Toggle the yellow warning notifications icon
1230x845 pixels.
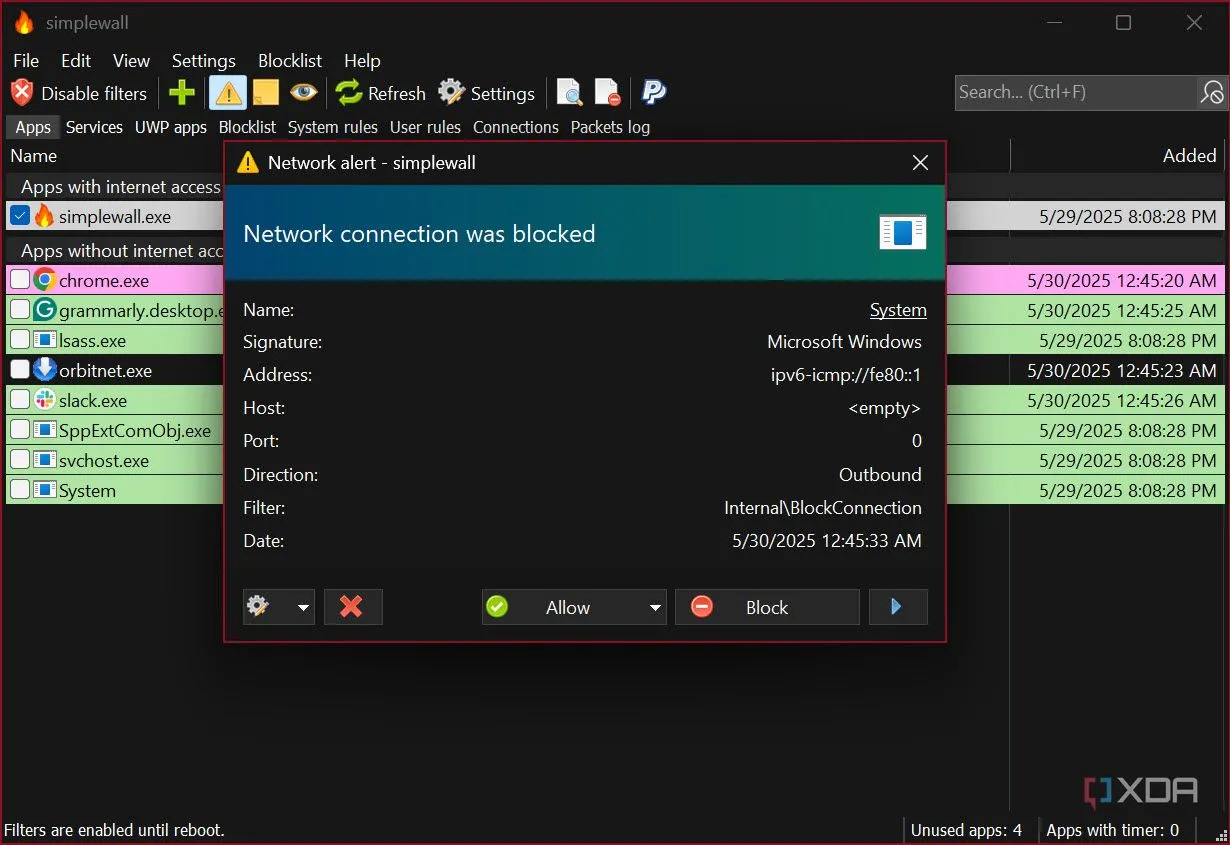click(229, 93)
